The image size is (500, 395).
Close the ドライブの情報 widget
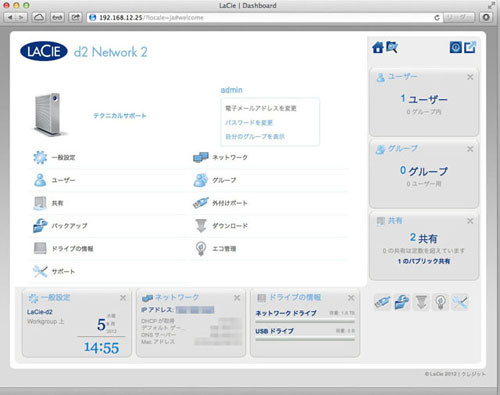coord(351,298)
